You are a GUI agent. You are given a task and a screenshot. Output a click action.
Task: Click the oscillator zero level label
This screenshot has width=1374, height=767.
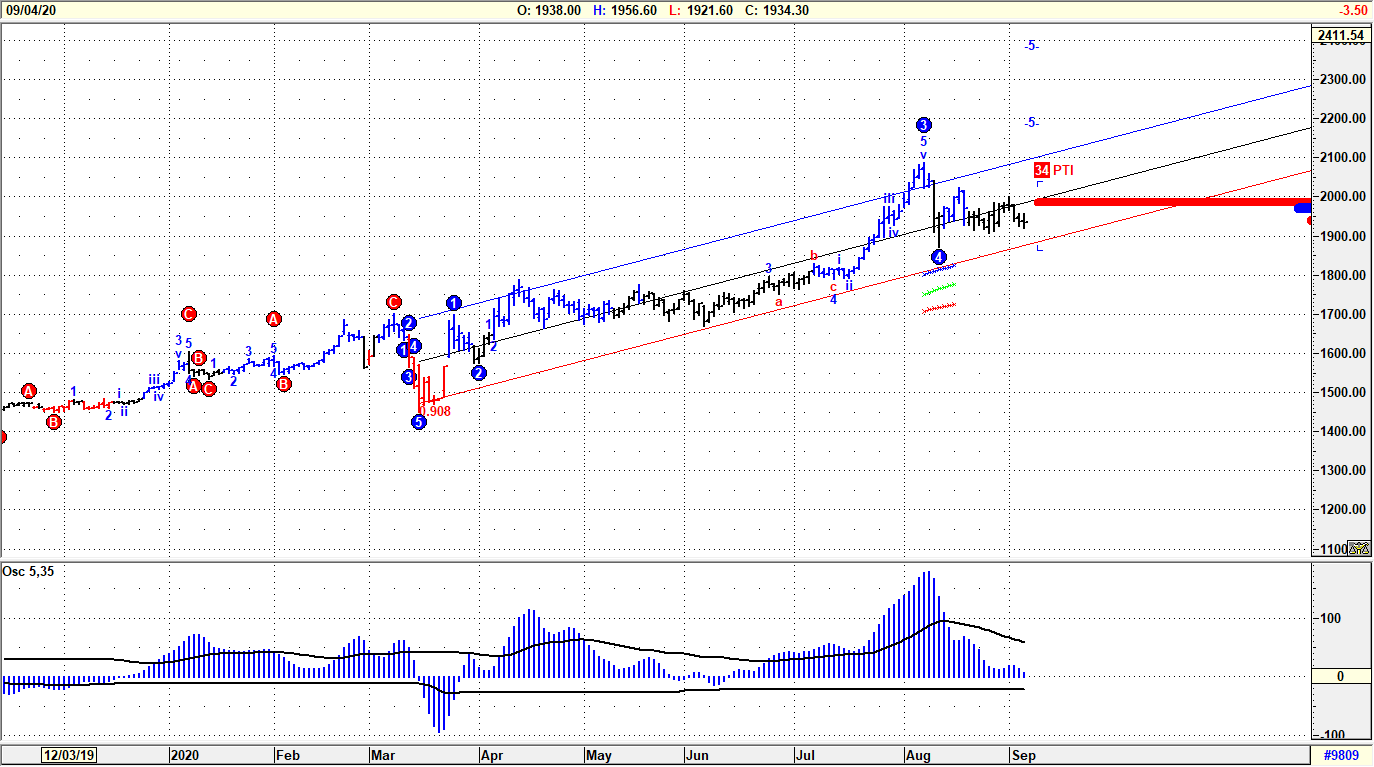[x=1340, y=677]
